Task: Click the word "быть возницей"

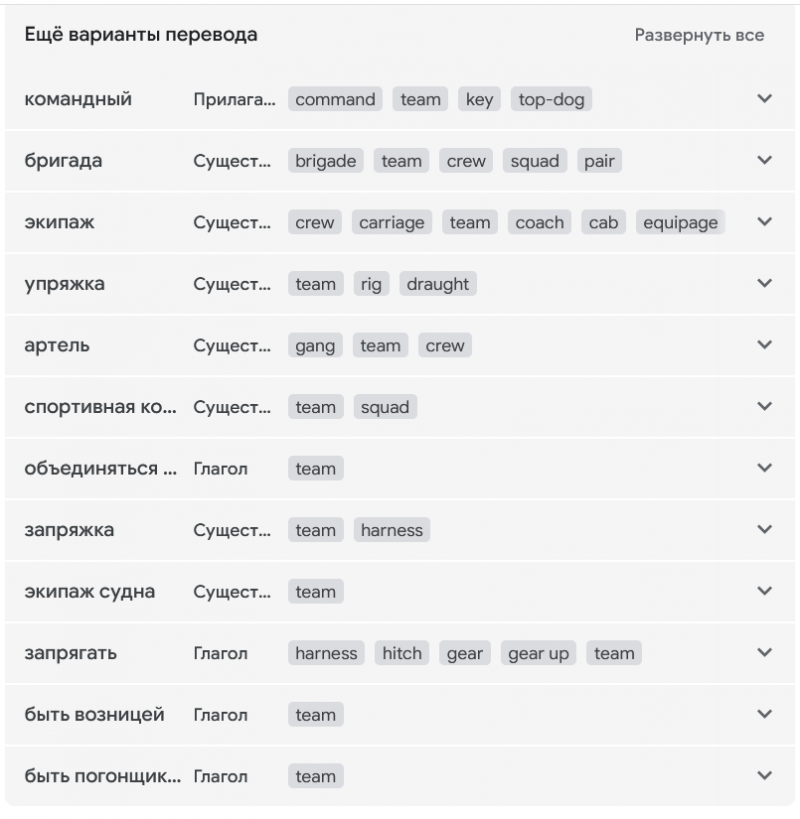Action: pyautogui.click(x=94, y=715)
